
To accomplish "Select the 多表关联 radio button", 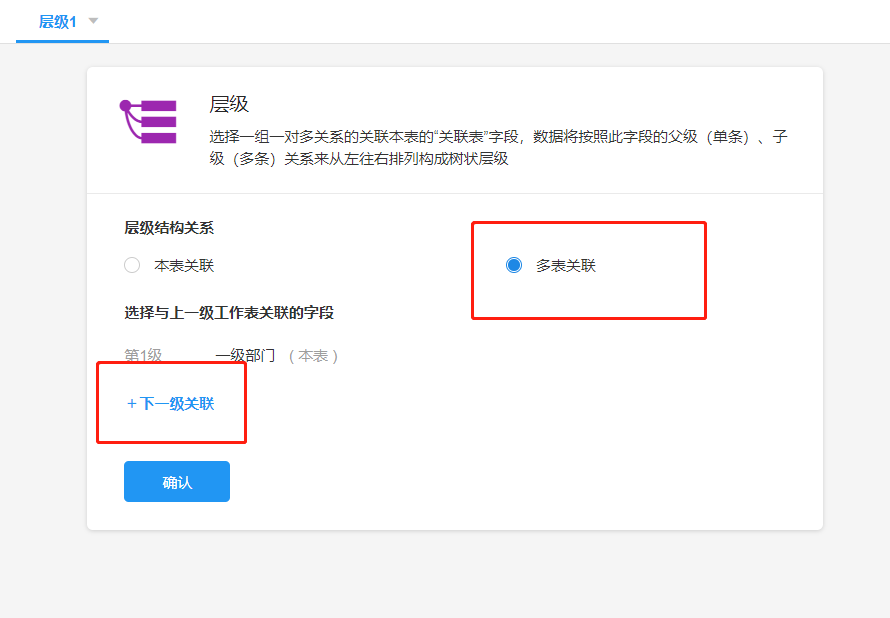I will click(x=514, y=265).
